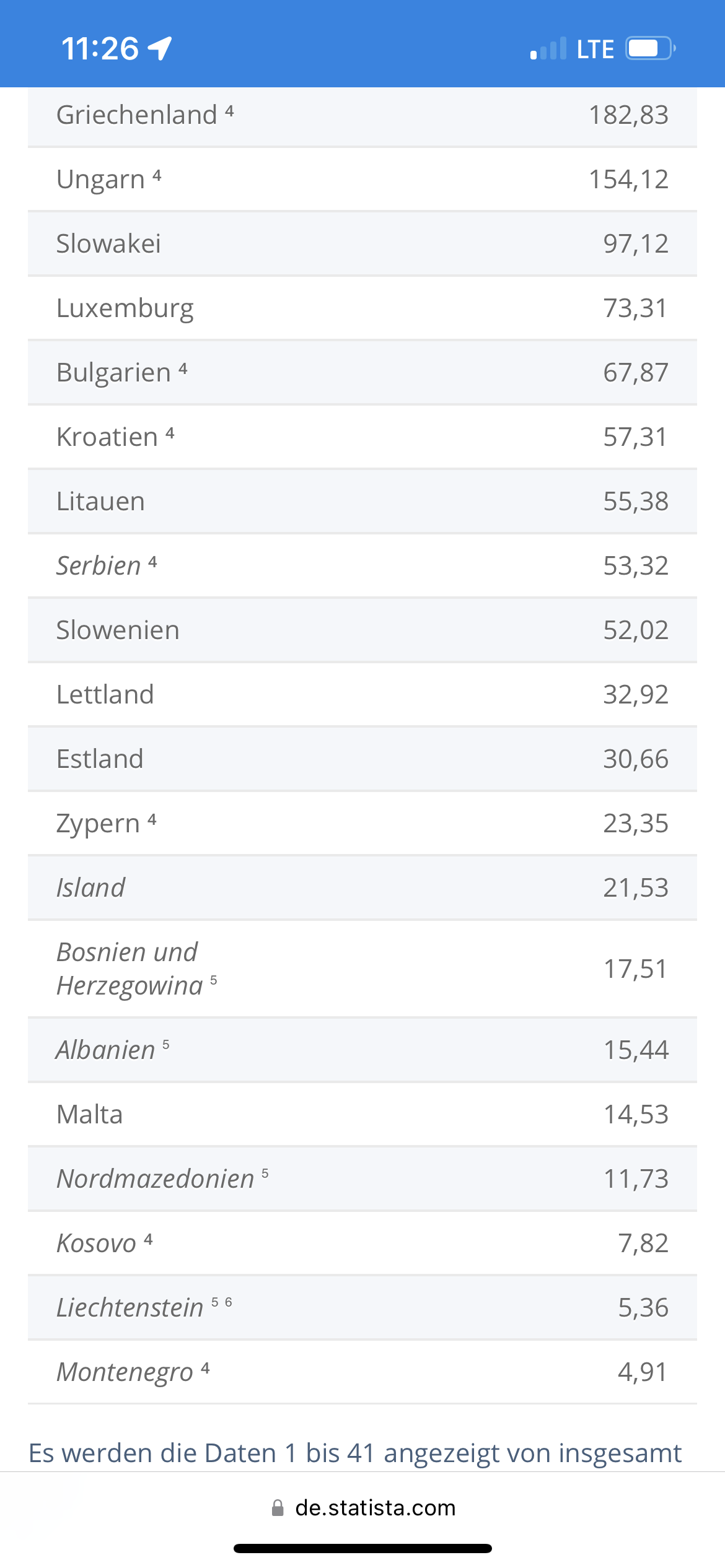Open the de.statista.com address bar

pos(362,1508)
